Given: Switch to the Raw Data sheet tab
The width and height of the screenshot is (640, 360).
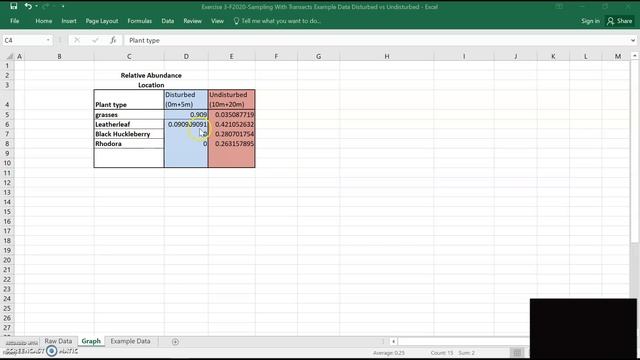Looking at the screenshot, I should (58, 341).
